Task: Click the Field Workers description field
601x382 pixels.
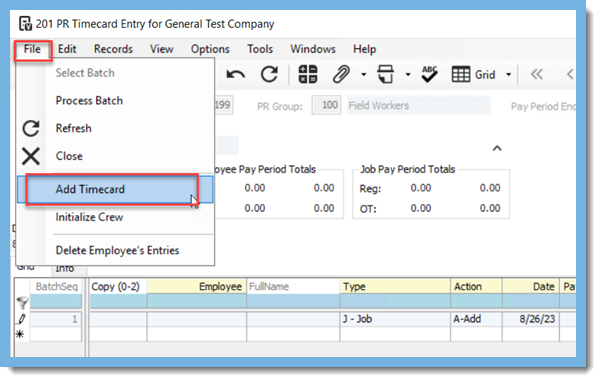Action: [x=419, y=105]
